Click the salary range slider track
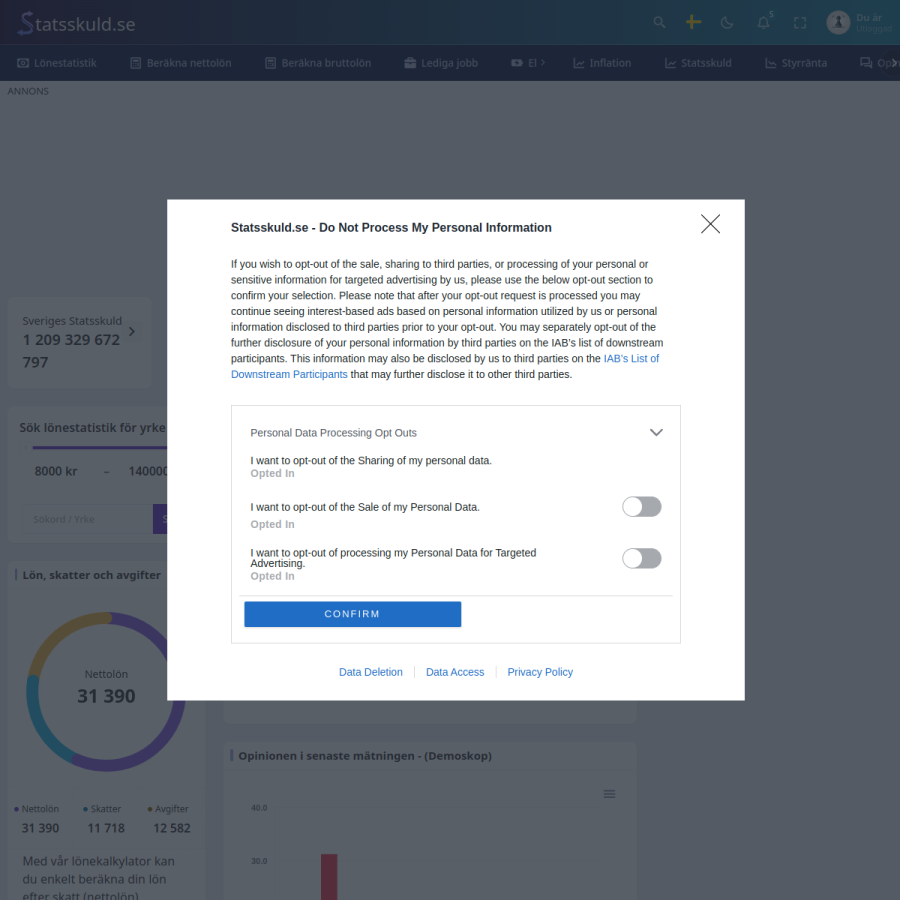The image size is (900, 900). (99, 447)
